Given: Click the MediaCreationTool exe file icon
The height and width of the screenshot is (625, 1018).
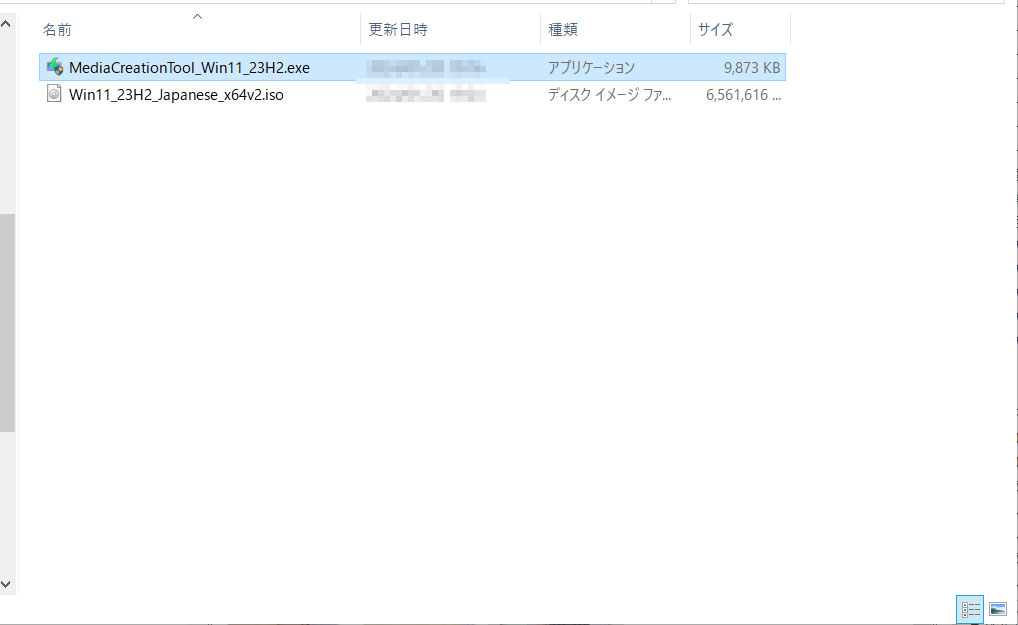Looking at the screenshot, I should (55, 68).
